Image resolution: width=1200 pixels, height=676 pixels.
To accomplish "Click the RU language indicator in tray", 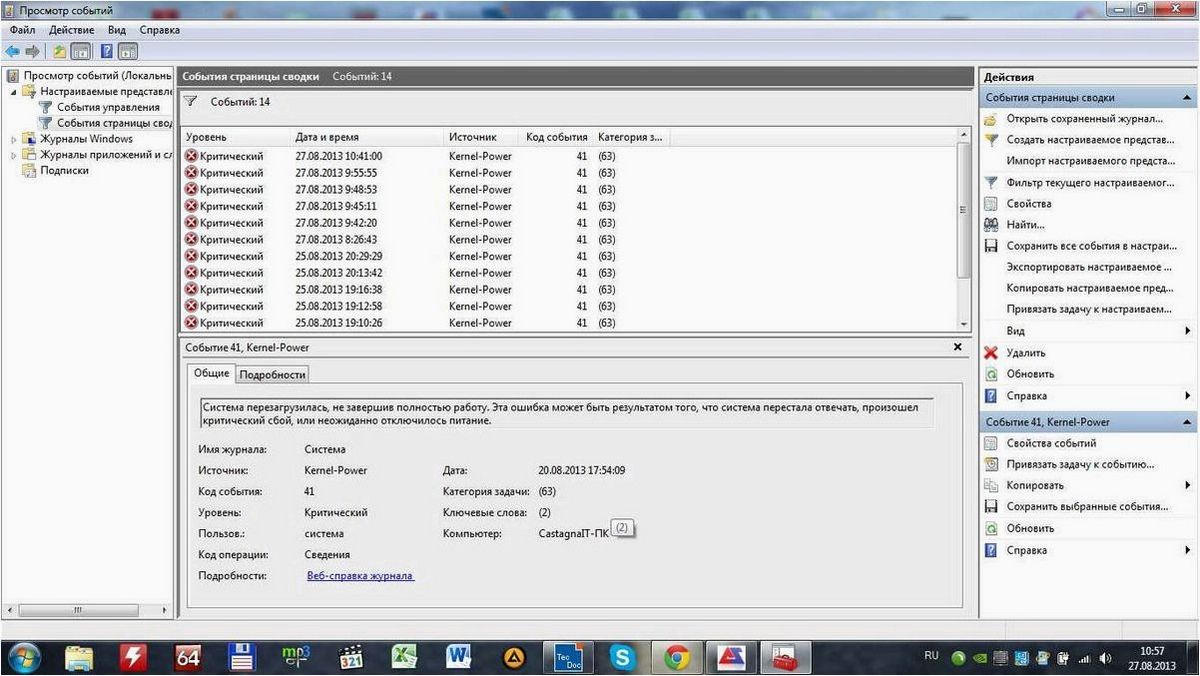I will 931,657.
